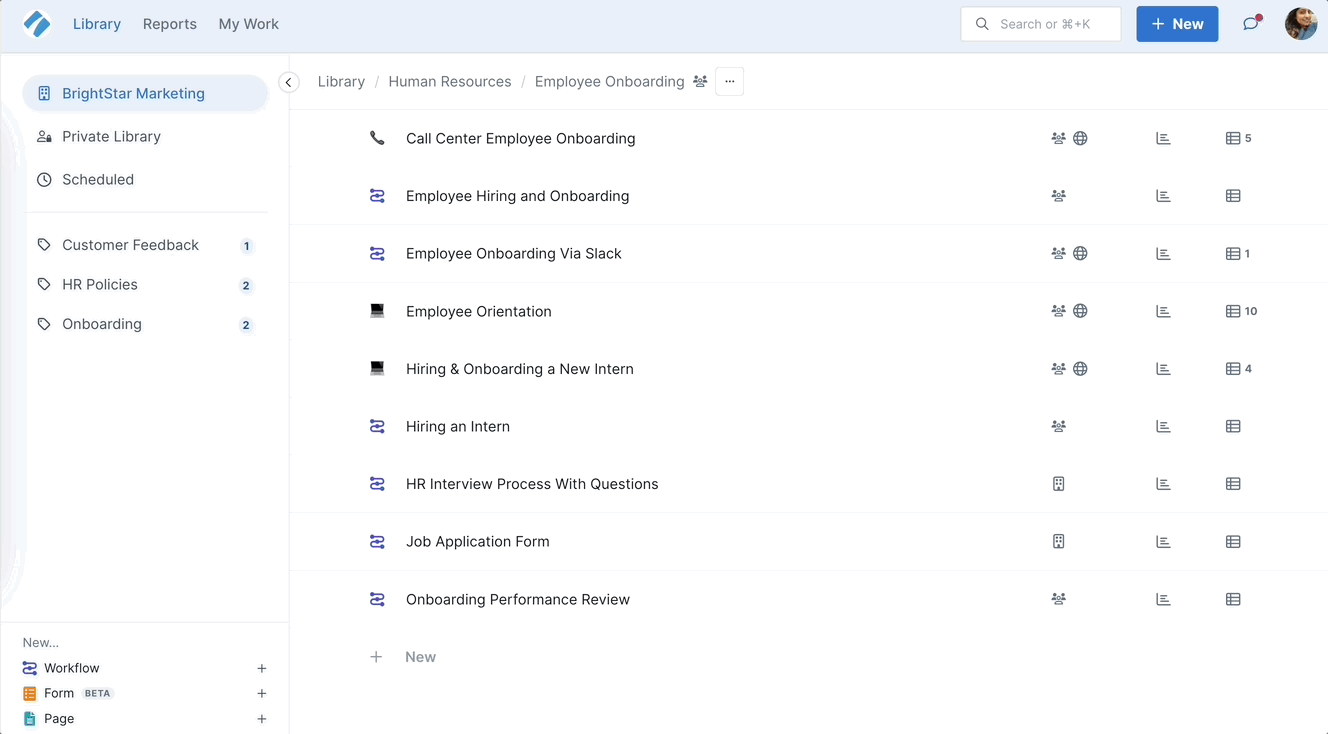1328x734 pixels.
Task: Open table runs icon with 10 for Employee Orientation
Action: [x=1241, y=311]
